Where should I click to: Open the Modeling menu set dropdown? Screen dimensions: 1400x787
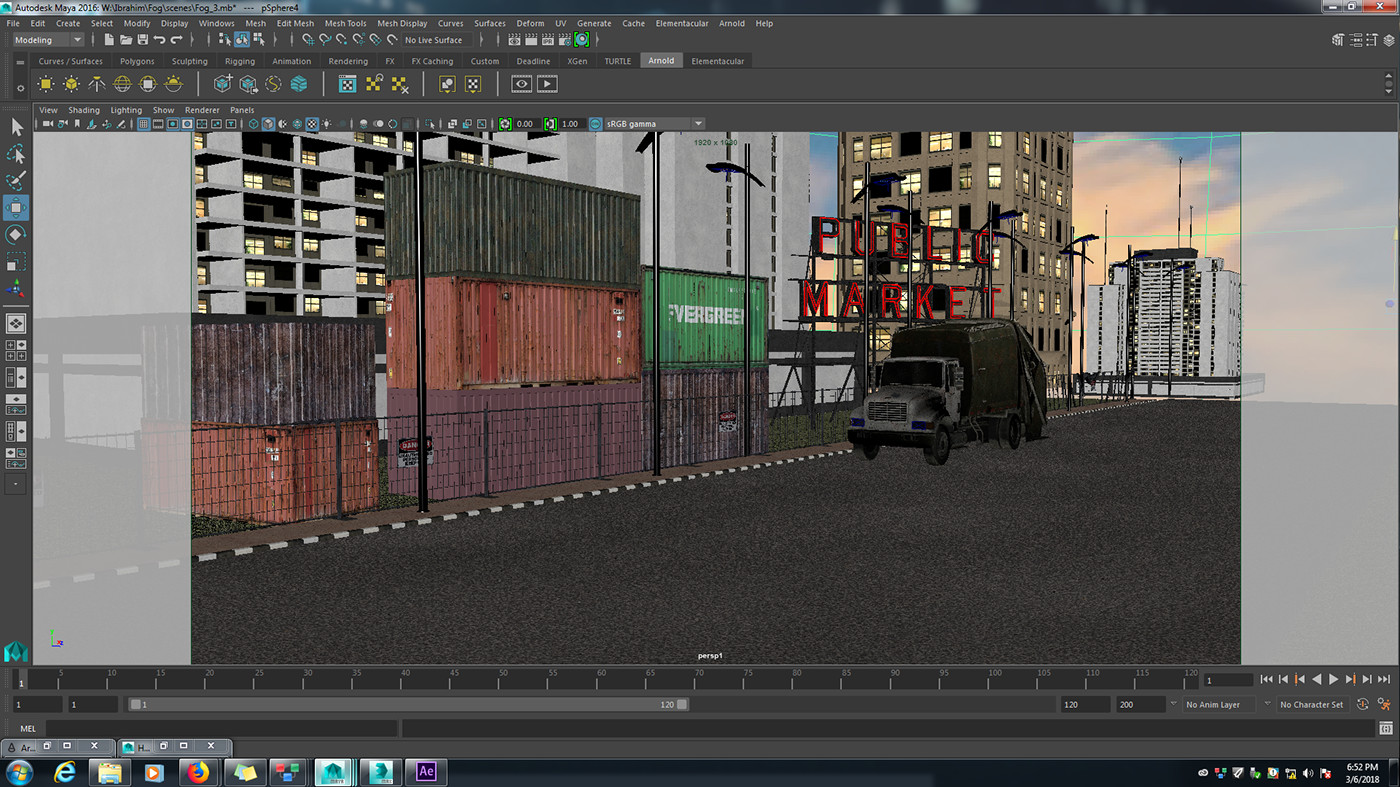pos(48,40)
